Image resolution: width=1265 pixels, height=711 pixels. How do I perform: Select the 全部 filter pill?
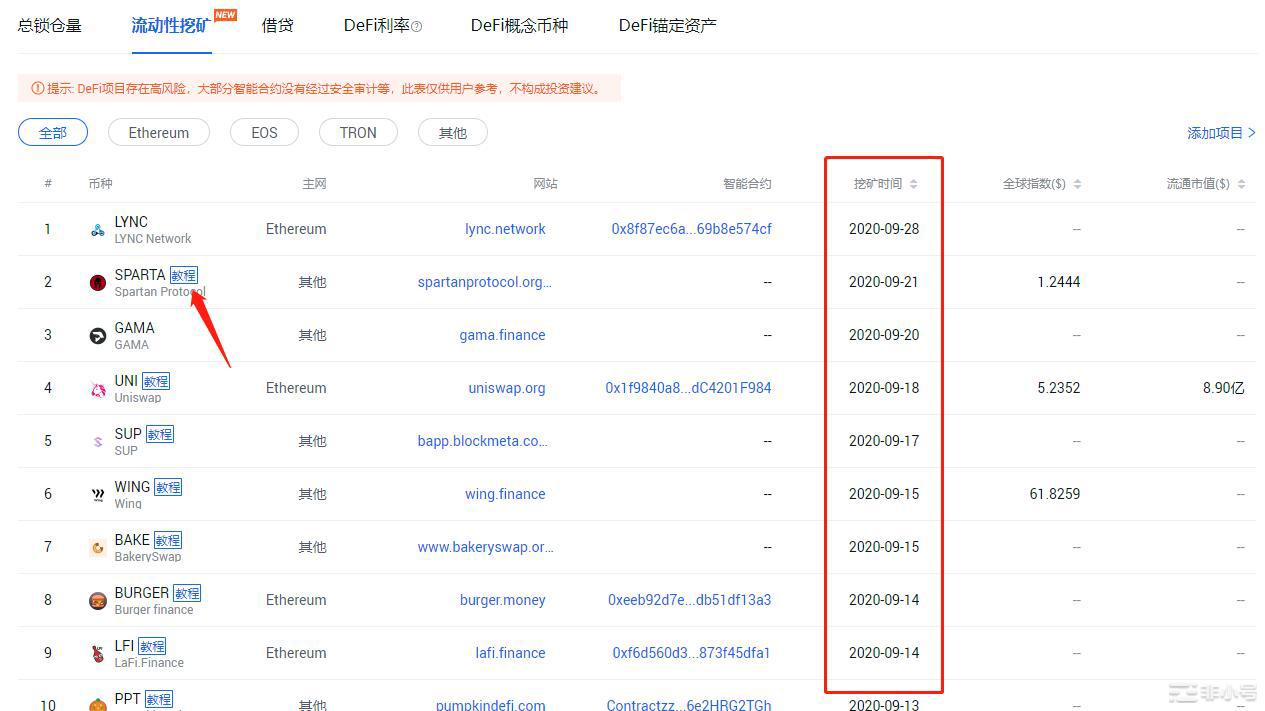coord(53,132)
